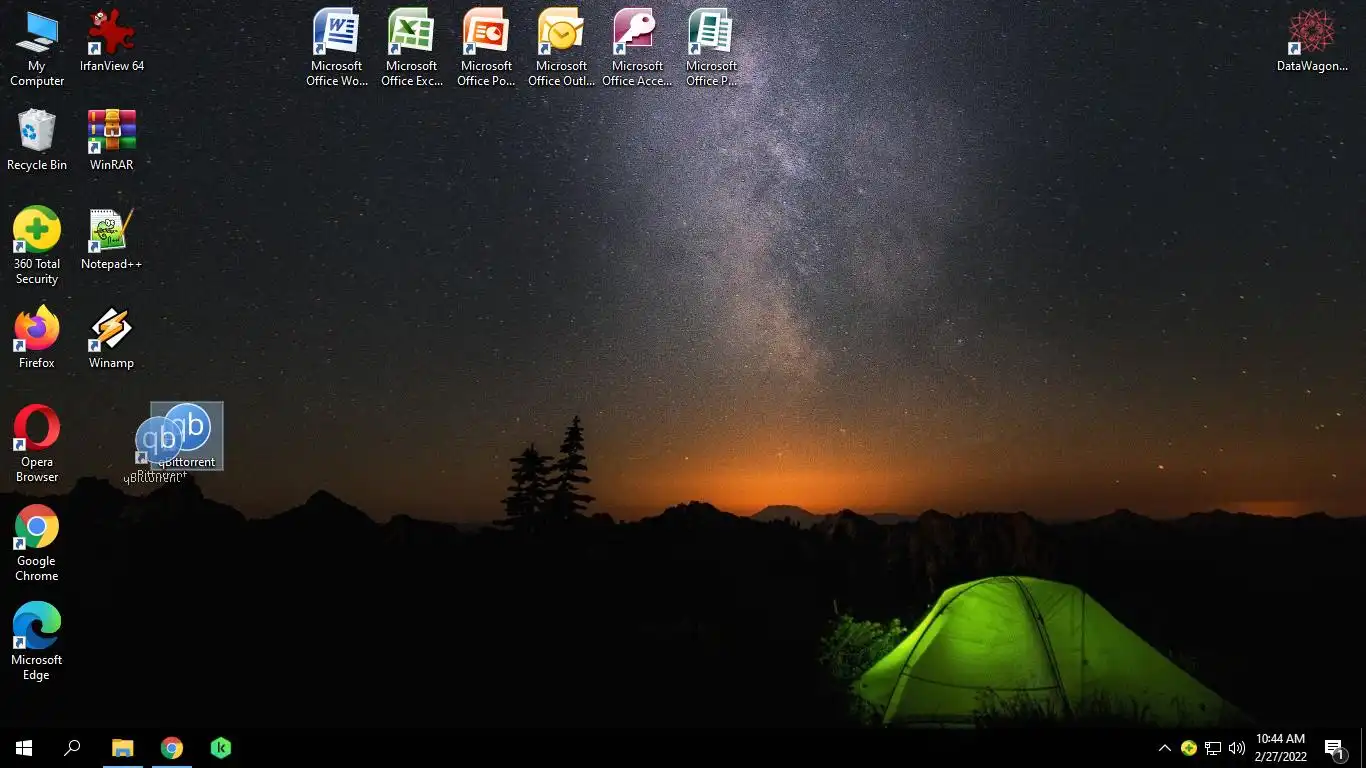Select the Opera Browser shortcut
Screen dimensions: 1366x768
pyautogui.click(x=37, y=443)
